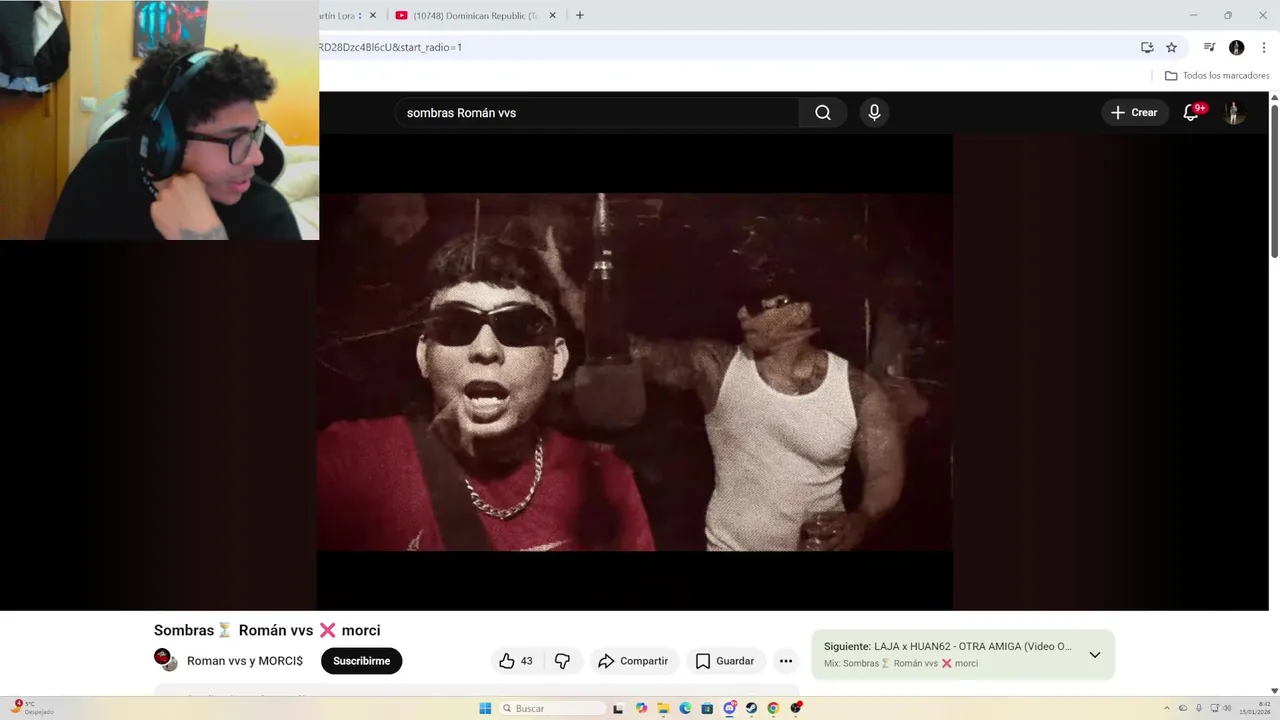Open Chrome three-dot menu
The width and height of the screenshot is (1280, 720).
coord(1263,47)
